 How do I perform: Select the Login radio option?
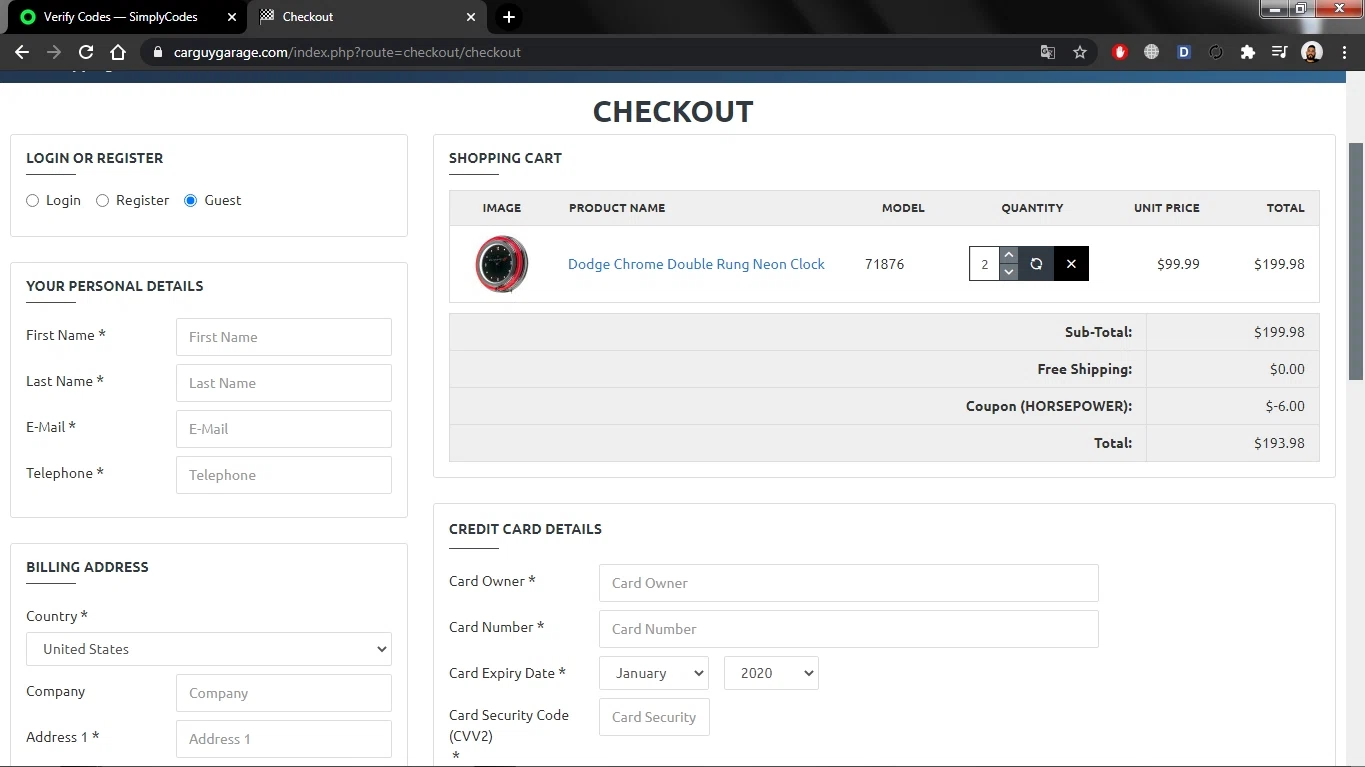point(33,201)
